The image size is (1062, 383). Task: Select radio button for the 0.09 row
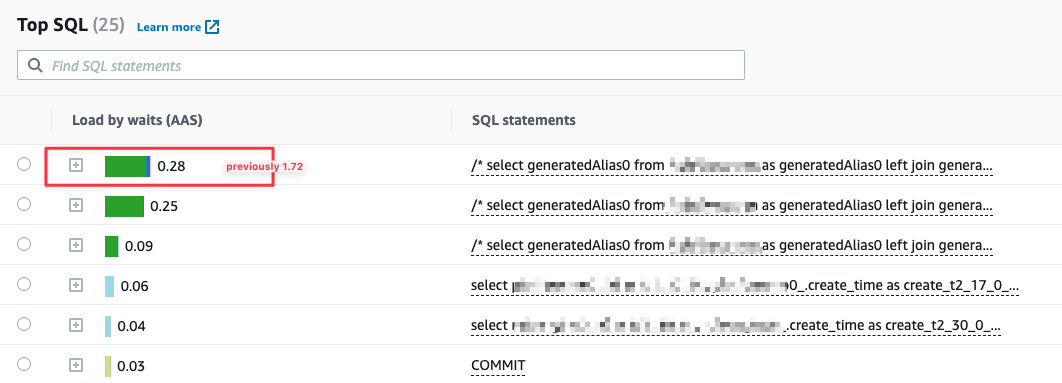point(24,245)
